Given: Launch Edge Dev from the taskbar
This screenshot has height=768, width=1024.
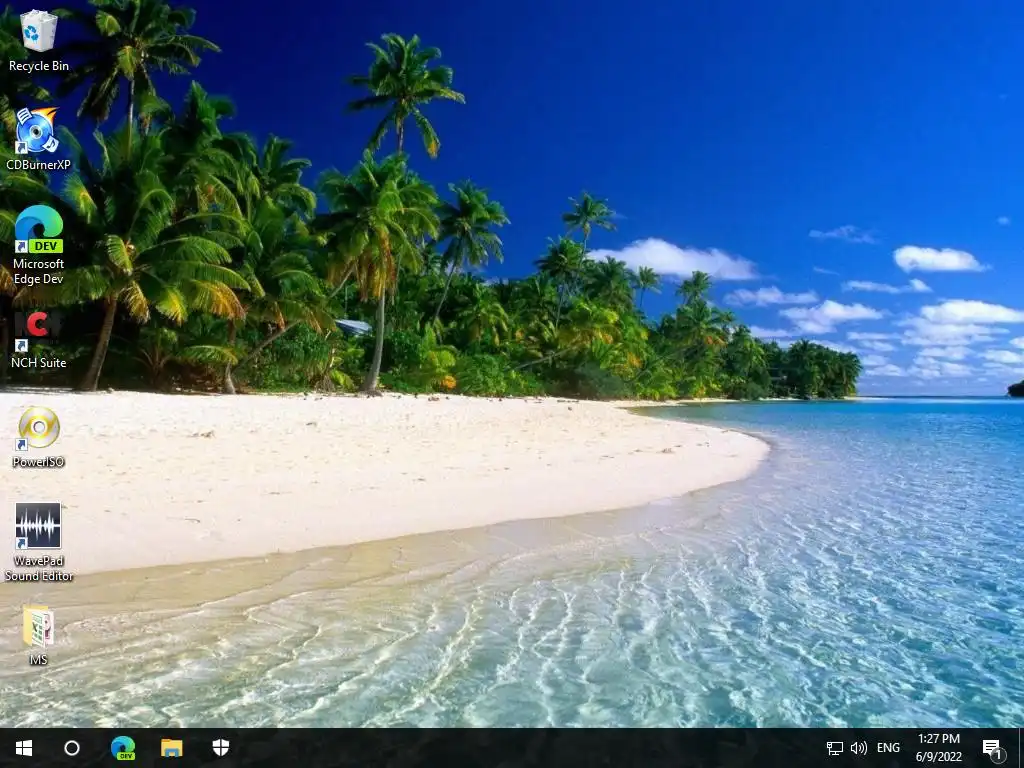Looking at the screenshot, I should click(123, 748).
